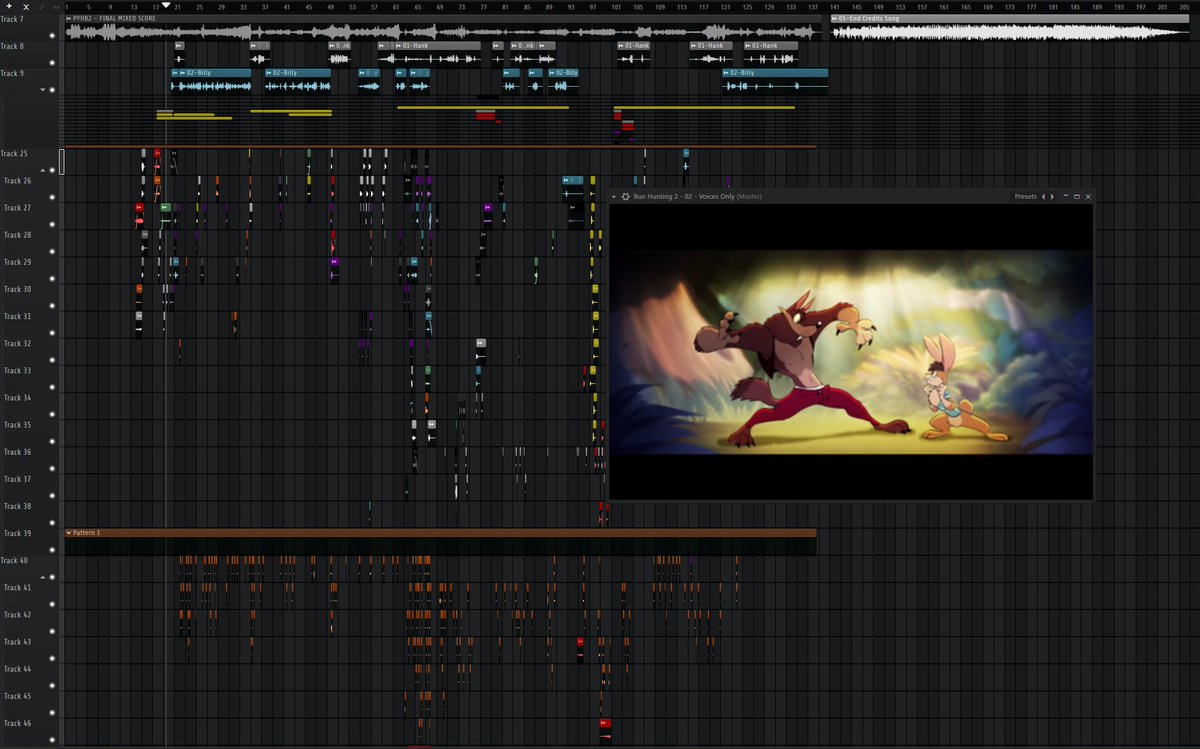Select the red clip on Track 27

pyautogui.click(x=139, y=216)
